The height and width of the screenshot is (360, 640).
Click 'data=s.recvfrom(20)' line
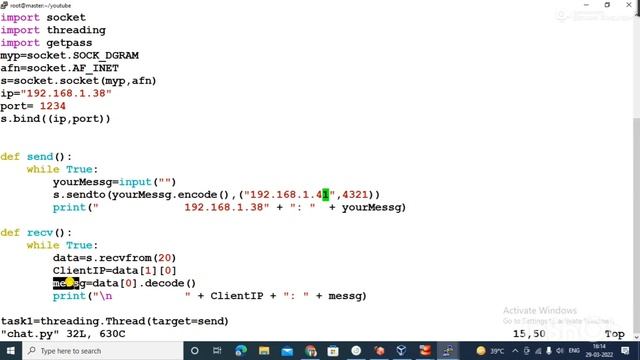pos(114,258)
